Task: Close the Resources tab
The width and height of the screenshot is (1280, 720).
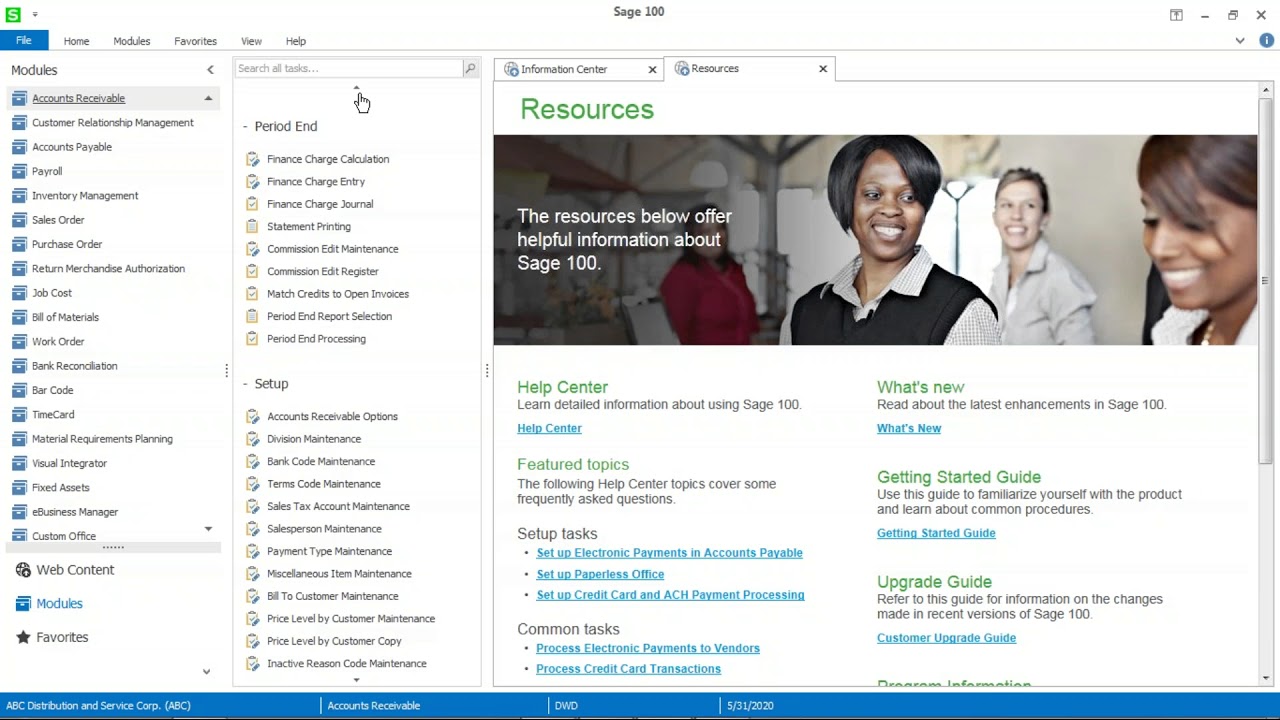Action: (823, 69)
